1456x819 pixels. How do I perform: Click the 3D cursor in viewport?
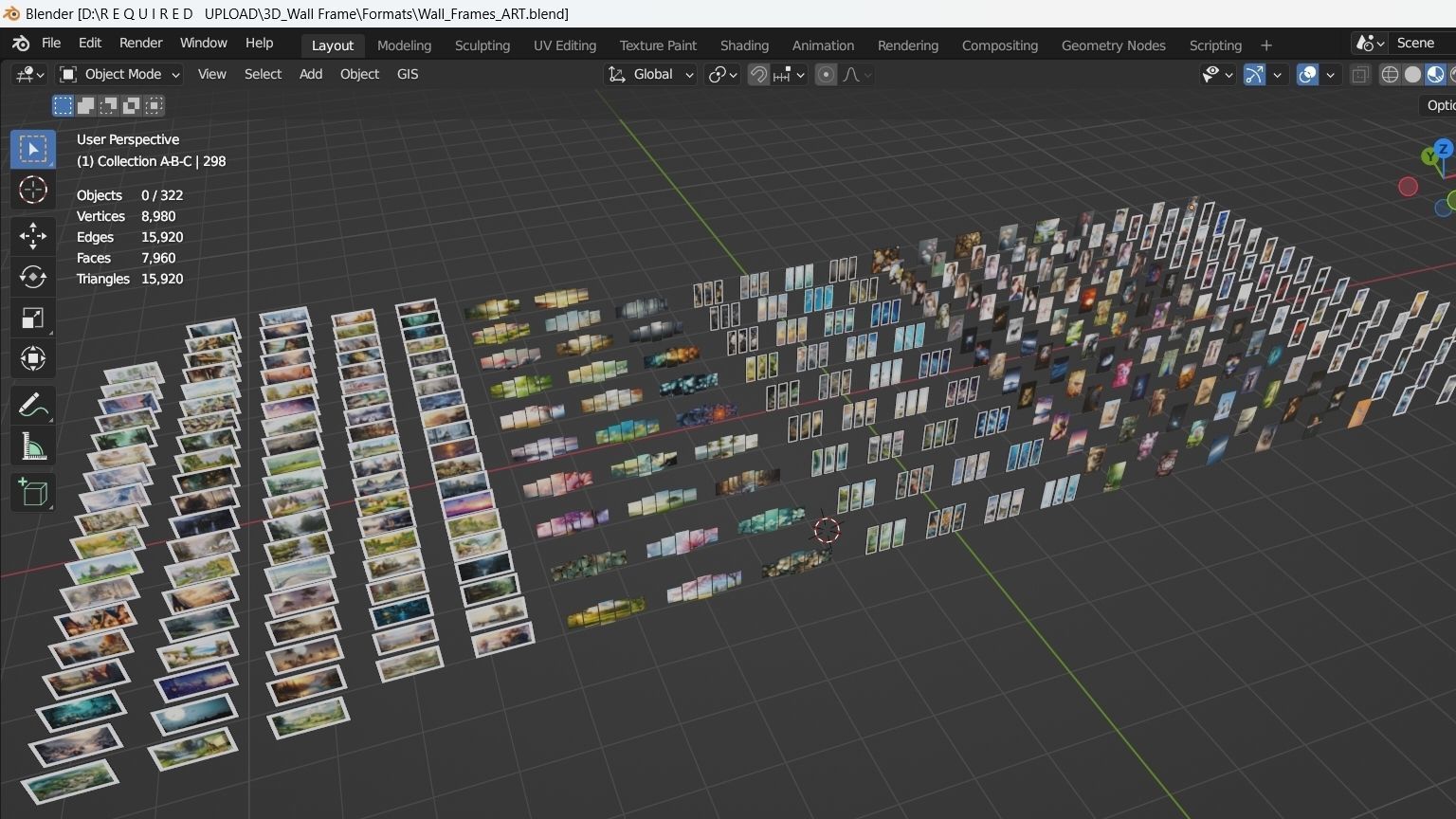click(827, 530)
